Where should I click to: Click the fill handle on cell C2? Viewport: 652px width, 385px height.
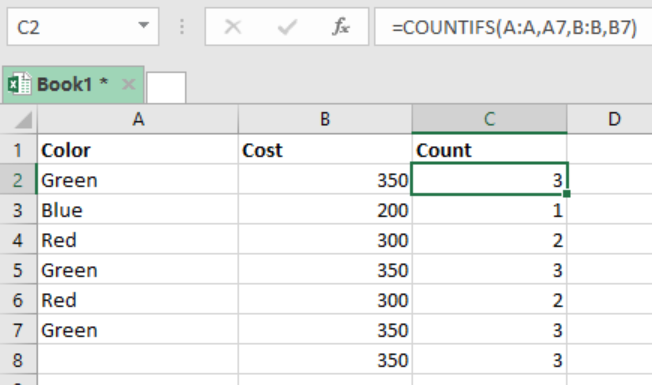[x=566, y=193]
